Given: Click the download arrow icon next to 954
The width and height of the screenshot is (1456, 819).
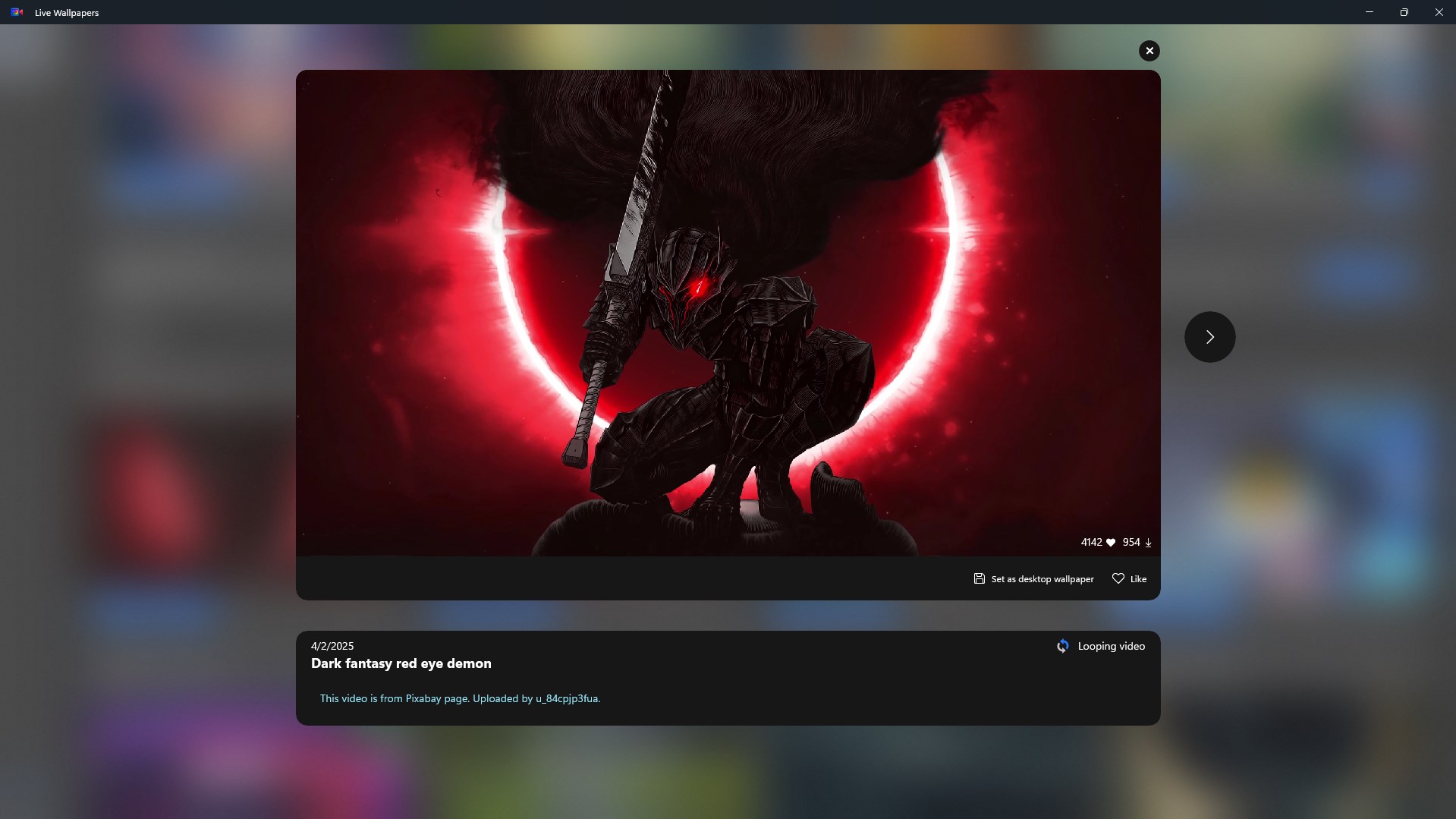Looking at the screenshot, I should tap(1149, 543).
